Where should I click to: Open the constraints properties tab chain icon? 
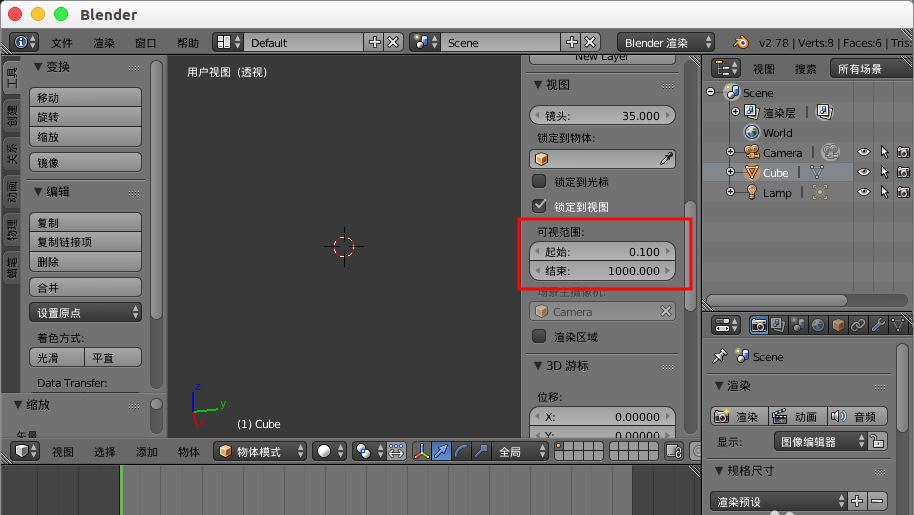click(x=858, y=325)
